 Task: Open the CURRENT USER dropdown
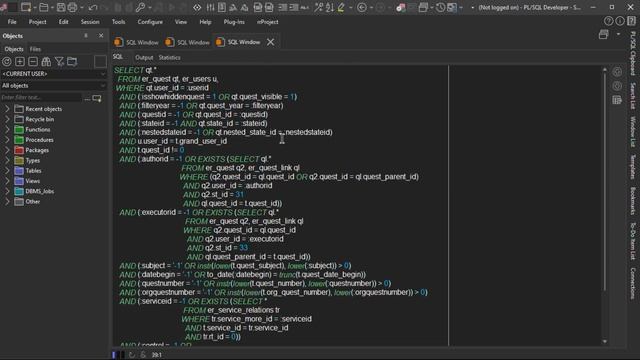tap(53, 74)
